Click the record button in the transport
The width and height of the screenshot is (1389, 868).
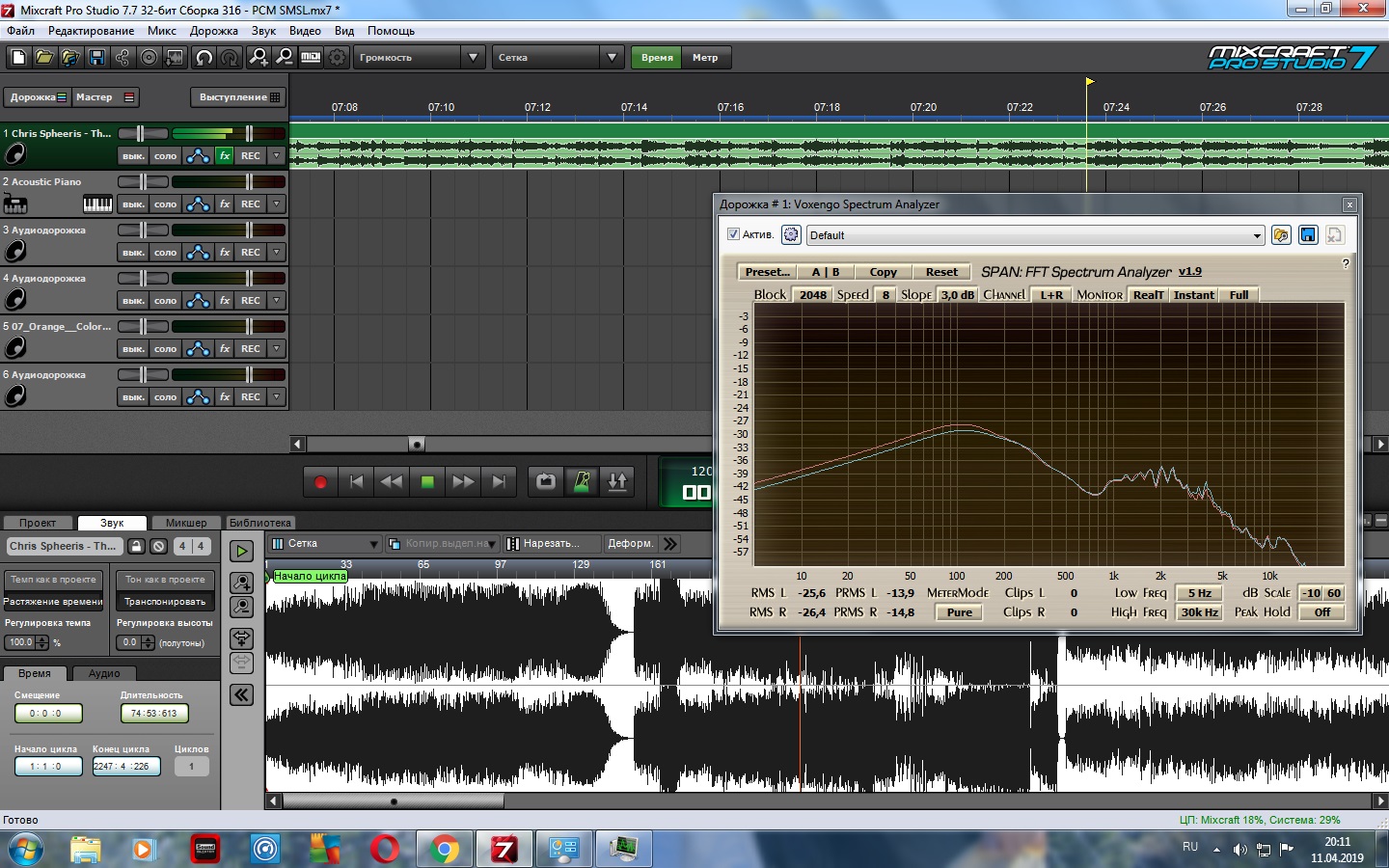click(320, 481)
